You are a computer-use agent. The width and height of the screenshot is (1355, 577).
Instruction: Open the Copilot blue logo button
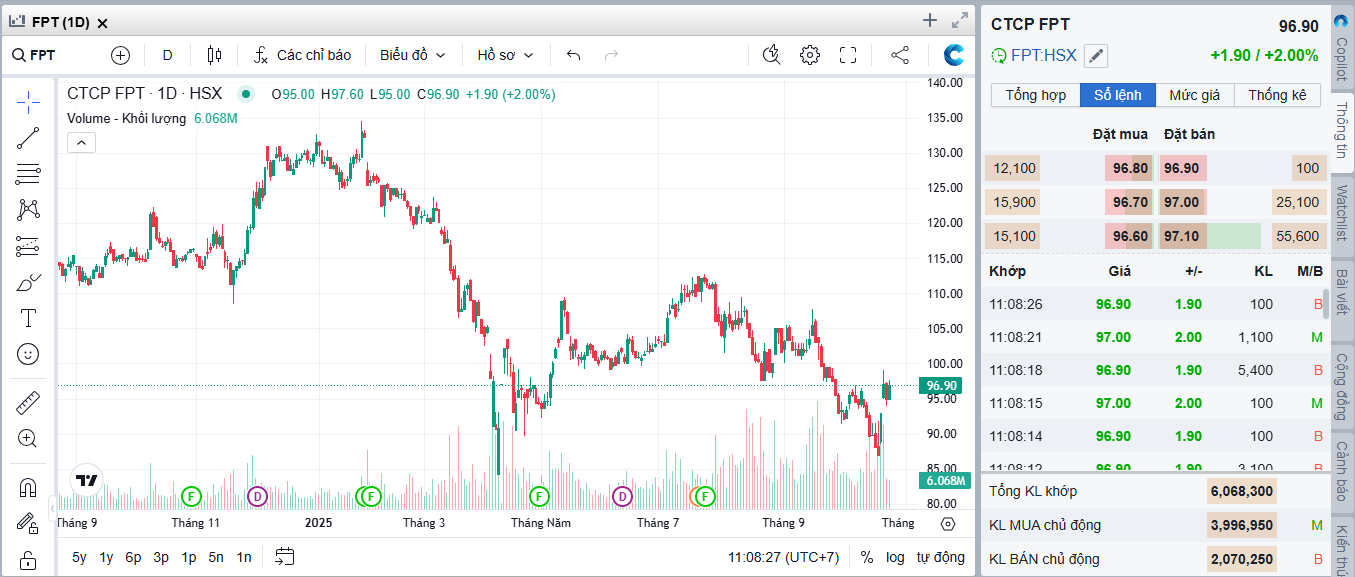point(954,55)
